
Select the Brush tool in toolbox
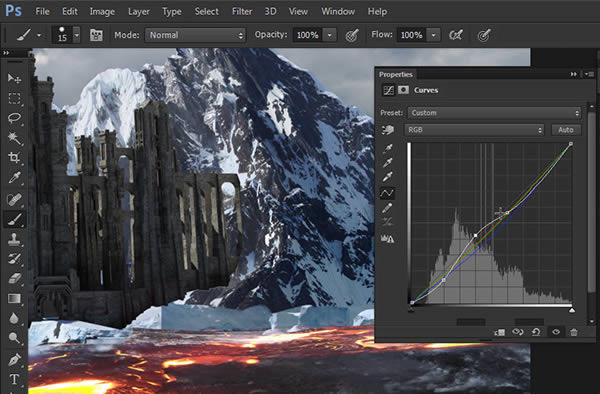(15, 219)
